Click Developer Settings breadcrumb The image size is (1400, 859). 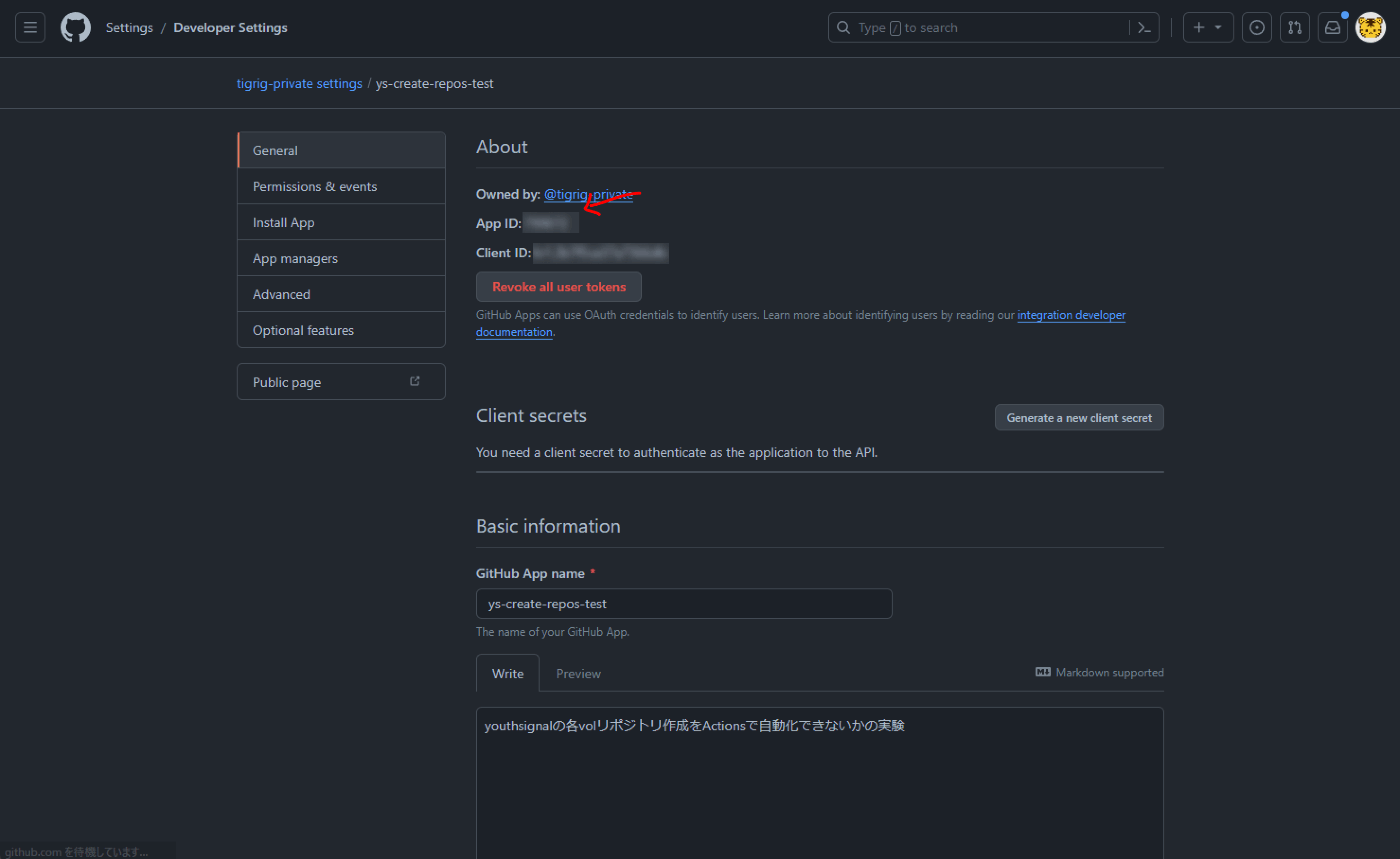point(230,28)
